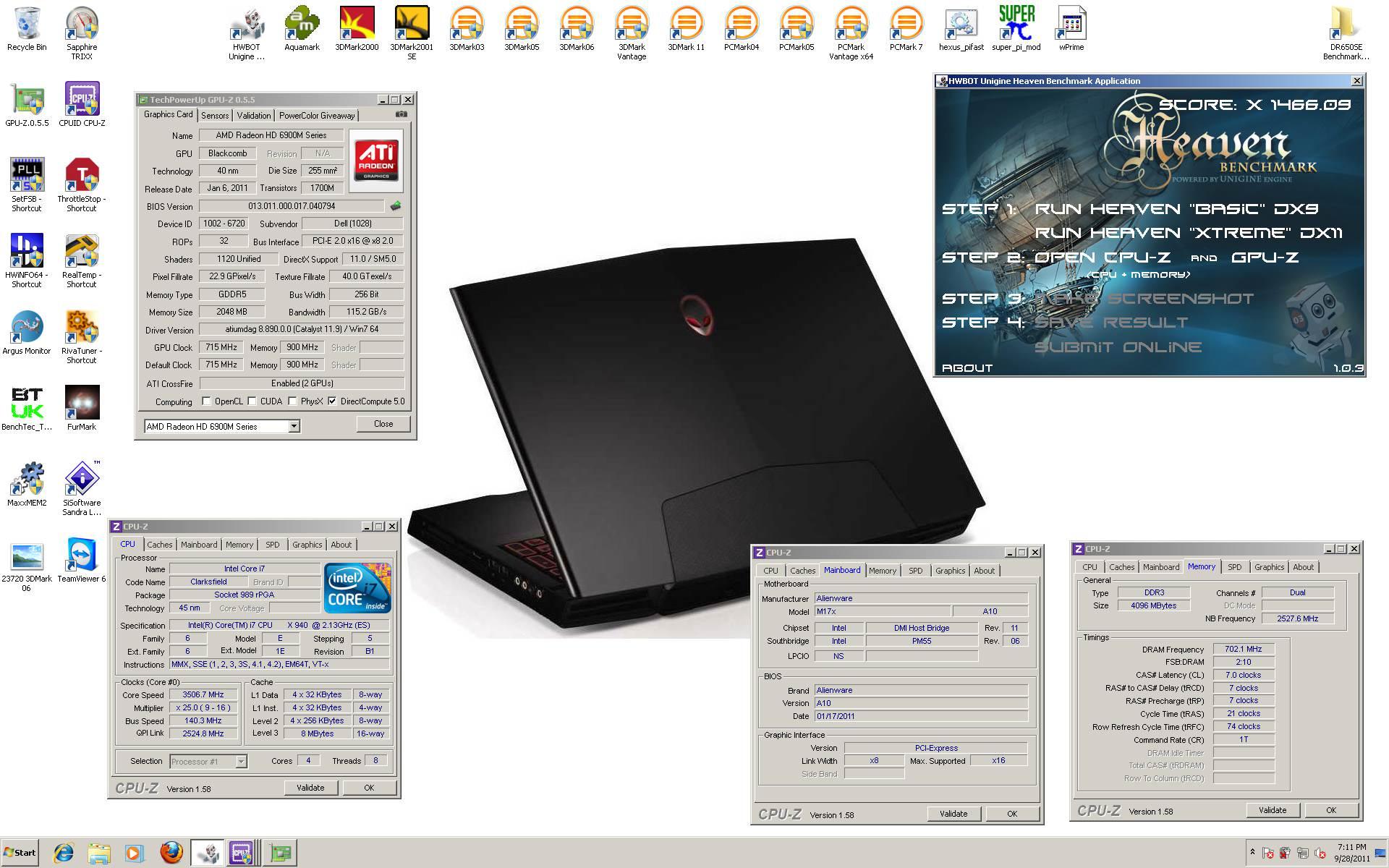Image resolution: width=1389 pixels, height=868 pixels.
Task: Open Processor #1 selection dropdown
Action: pyautogui.click(x=242, y=762)
